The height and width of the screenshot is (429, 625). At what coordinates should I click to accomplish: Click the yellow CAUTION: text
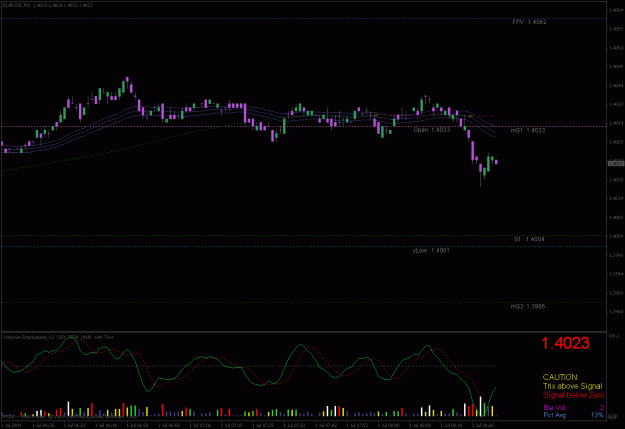(560, 377)
